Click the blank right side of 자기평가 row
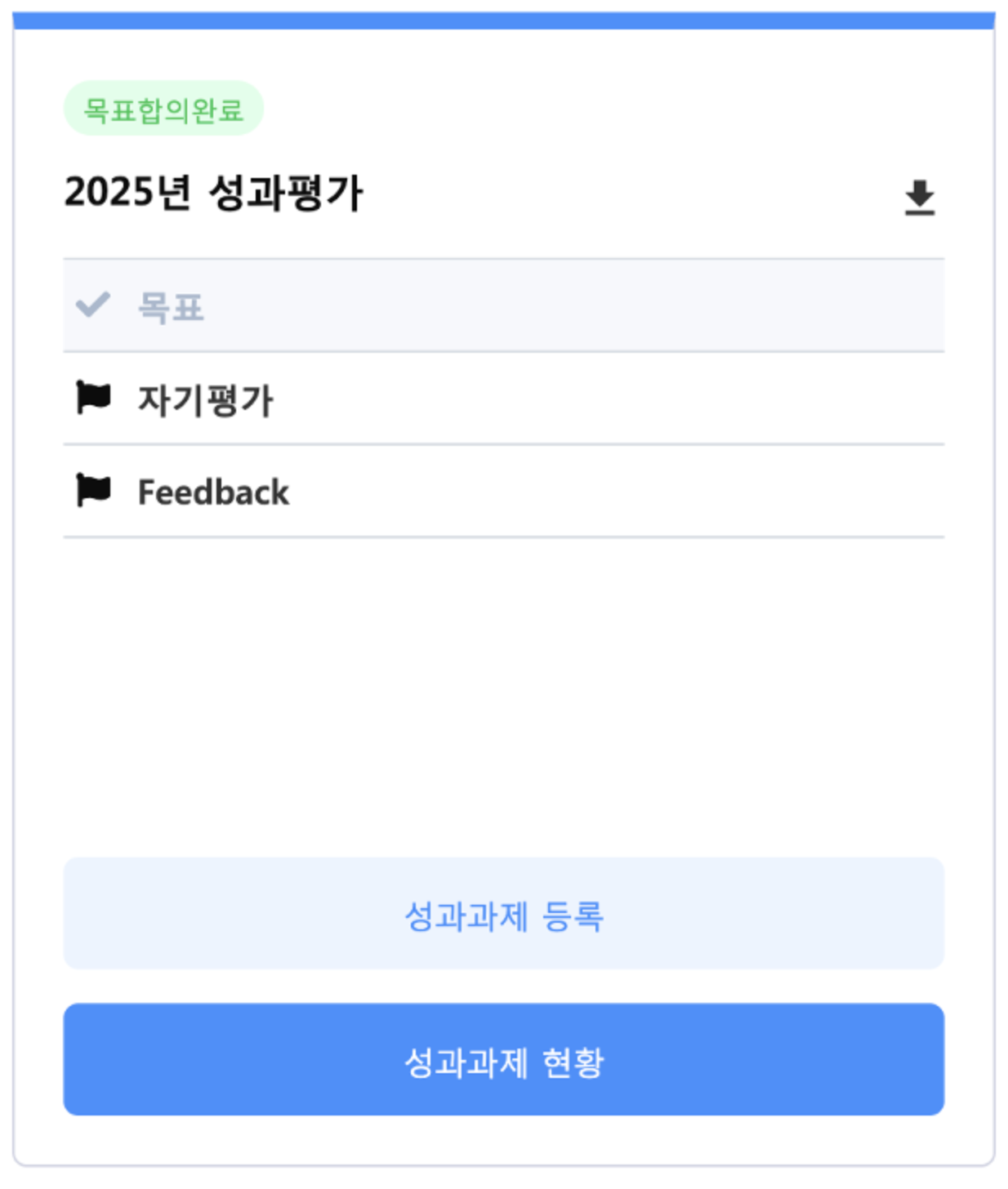Image resolution: width=1008 pixels, height=1189 pixels. pos(653,399)
